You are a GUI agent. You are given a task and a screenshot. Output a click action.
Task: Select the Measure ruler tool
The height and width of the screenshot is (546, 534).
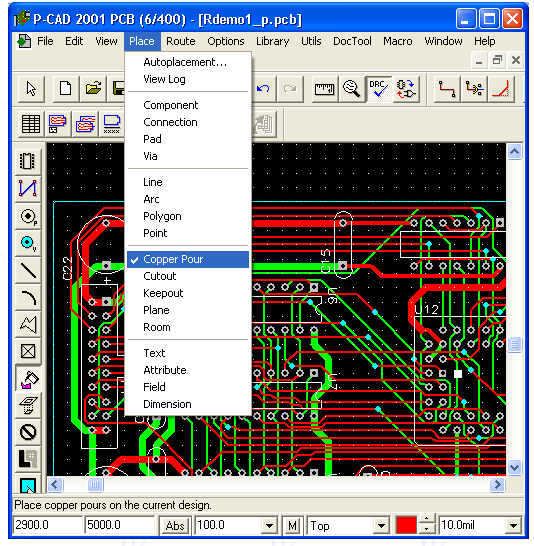[324, 89]
